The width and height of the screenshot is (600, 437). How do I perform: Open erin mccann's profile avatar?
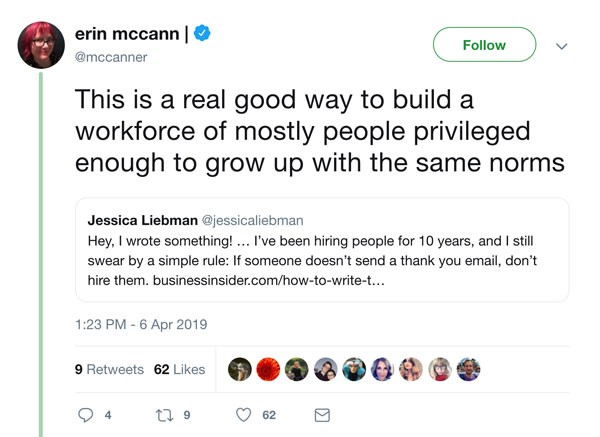38,44
